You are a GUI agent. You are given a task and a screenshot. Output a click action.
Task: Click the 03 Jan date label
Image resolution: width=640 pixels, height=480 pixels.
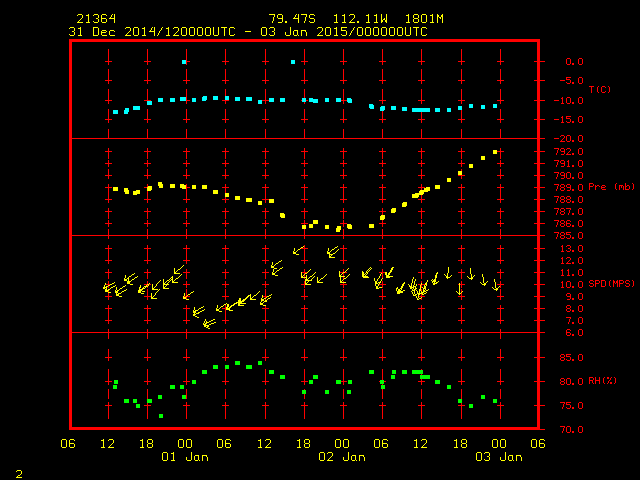499,457
